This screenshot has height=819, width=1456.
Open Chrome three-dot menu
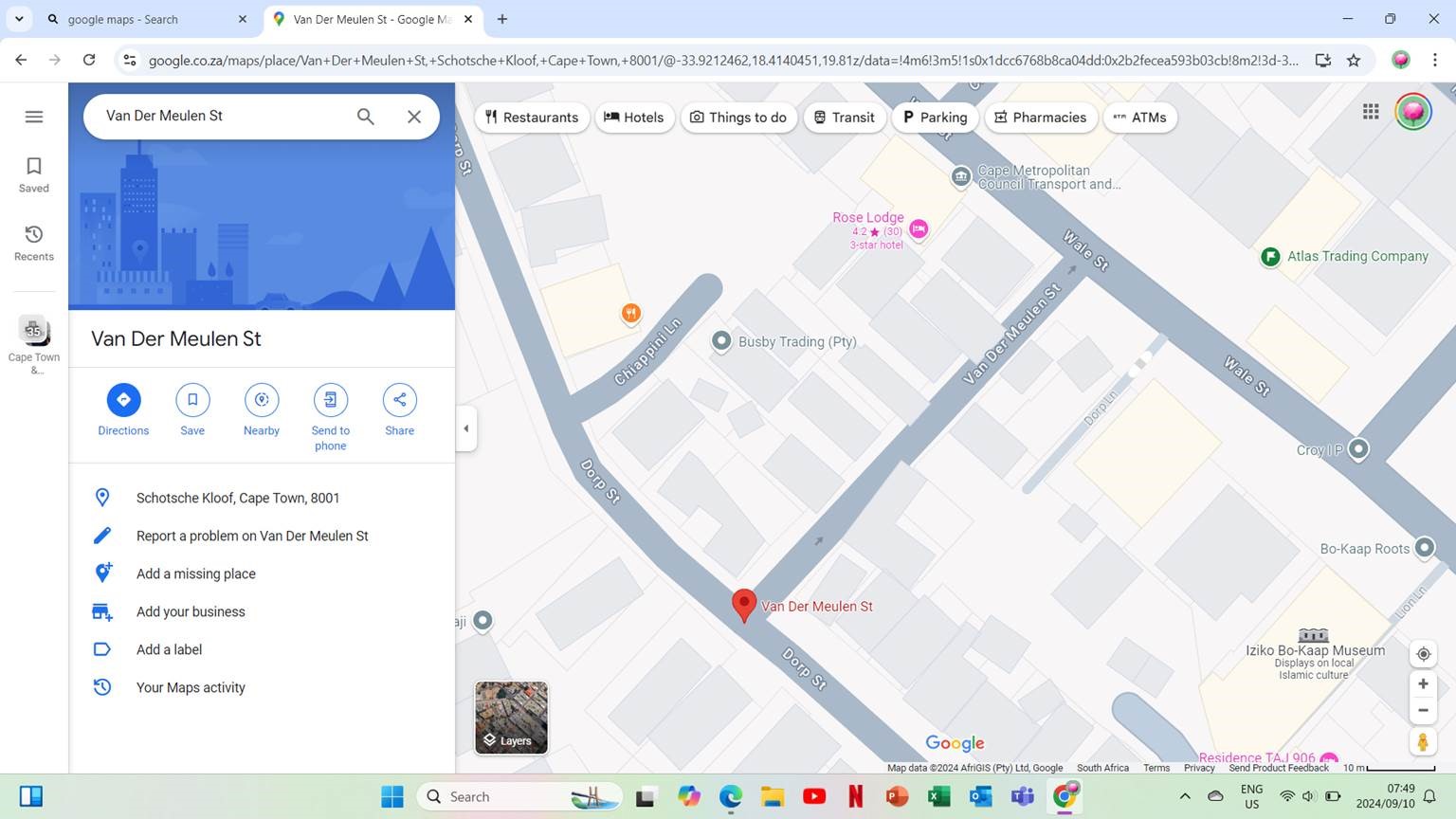pyautogui.click(x=1435, y=60)
